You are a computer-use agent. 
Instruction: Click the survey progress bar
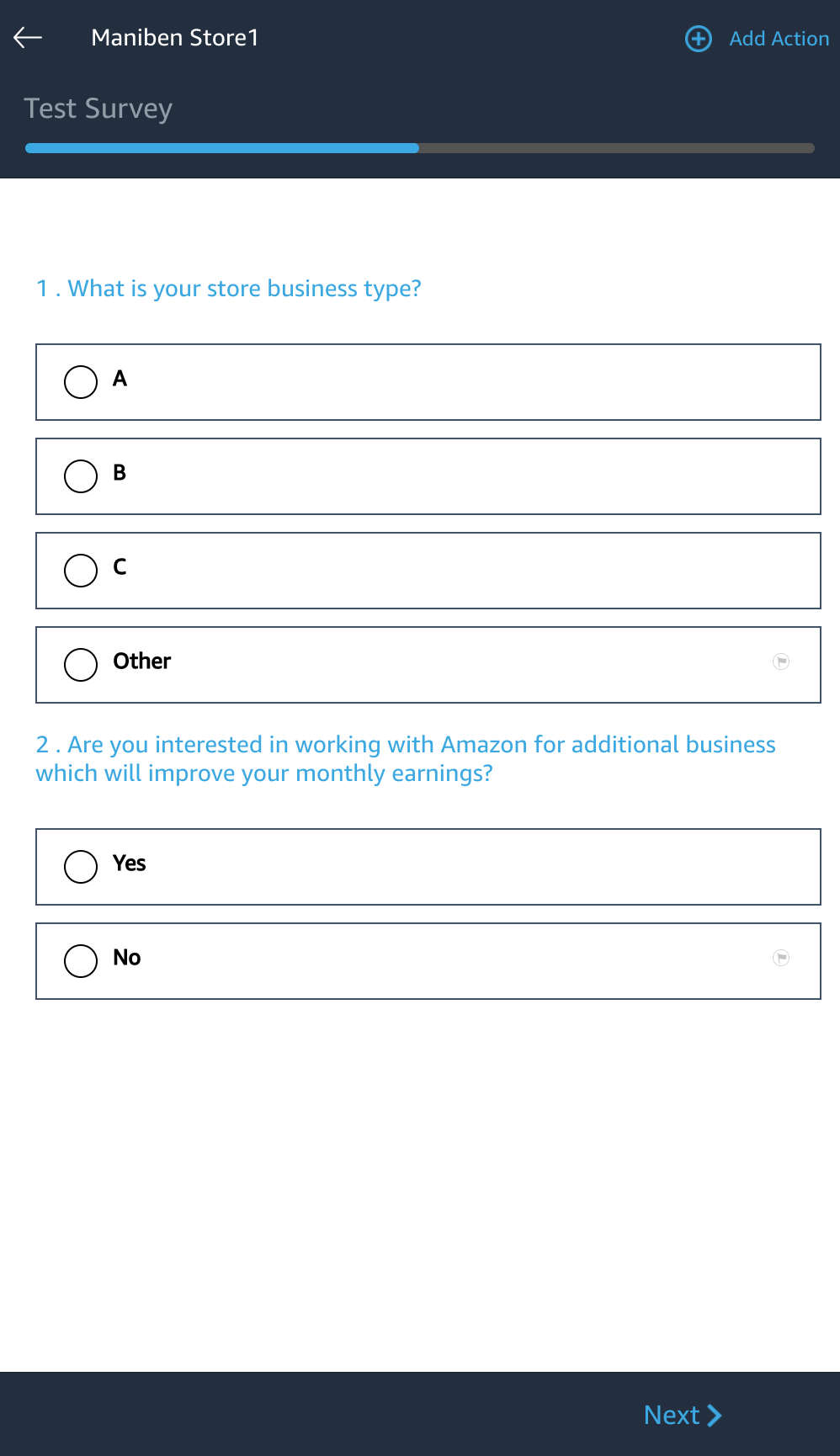[x=419, y=148]
